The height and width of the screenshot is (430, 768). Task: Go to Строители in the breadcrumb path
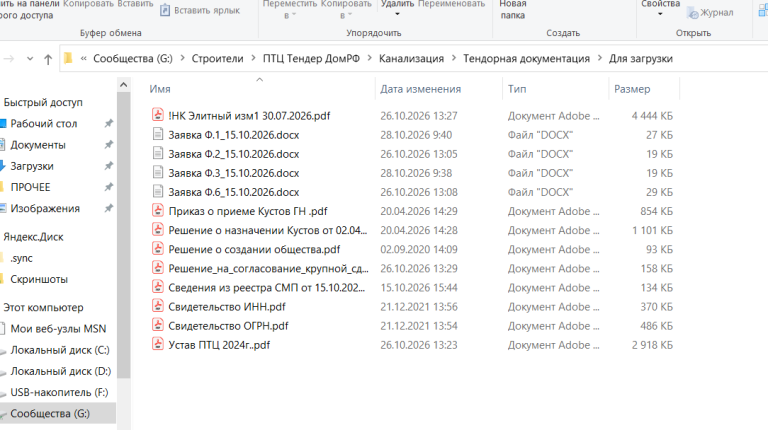(217, 58)
